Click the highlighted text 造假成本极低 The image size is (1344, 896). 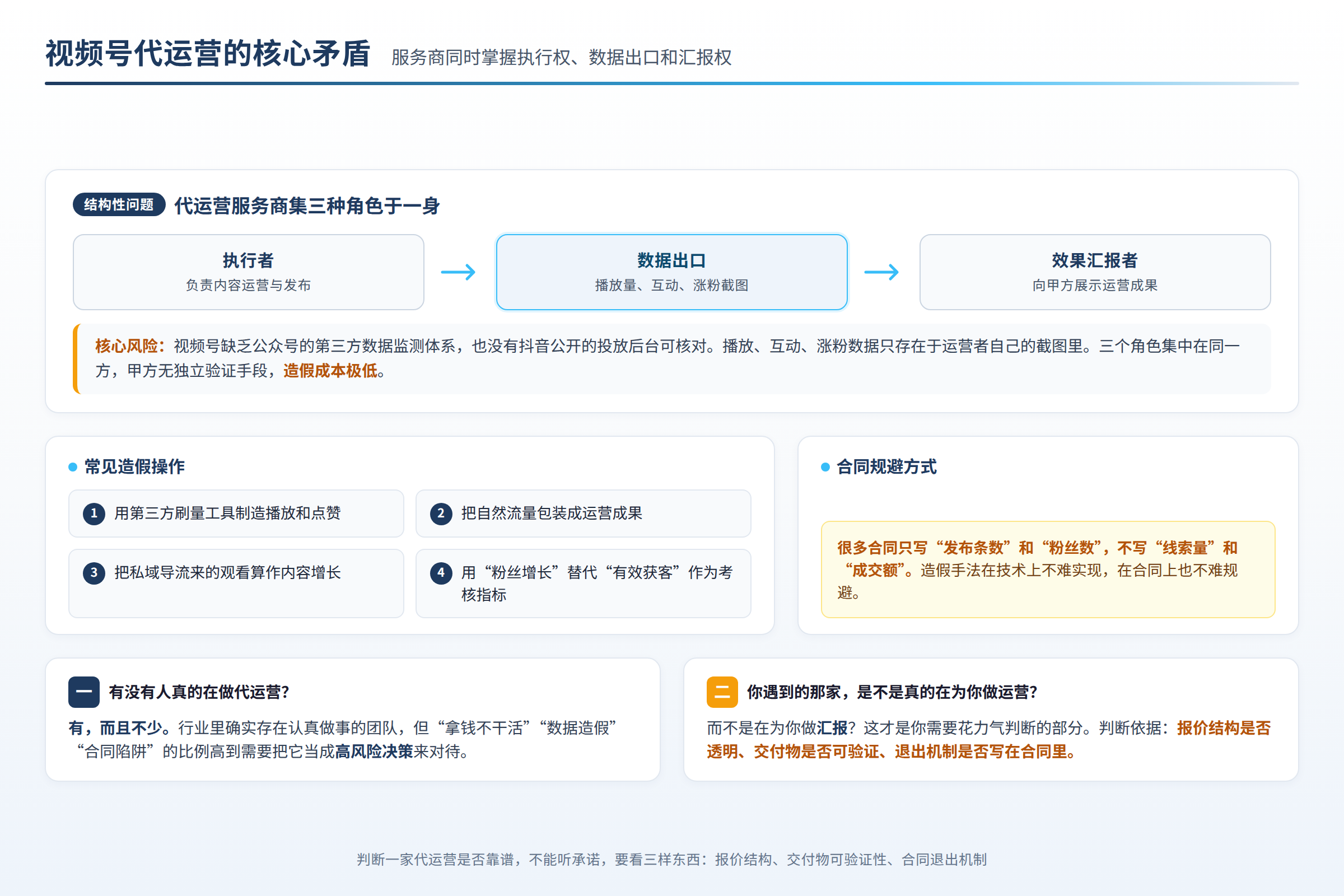click(330, 371)
